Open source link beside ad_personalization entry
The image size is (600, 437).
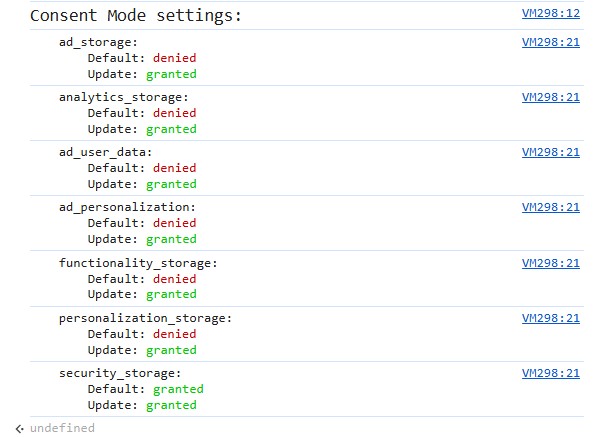pos(550,207)
